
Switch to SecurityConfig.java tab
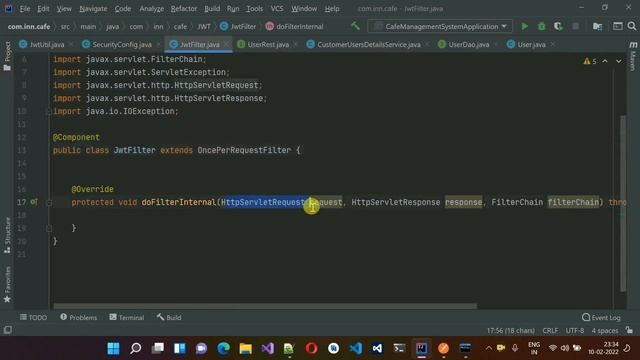(122, 44)
